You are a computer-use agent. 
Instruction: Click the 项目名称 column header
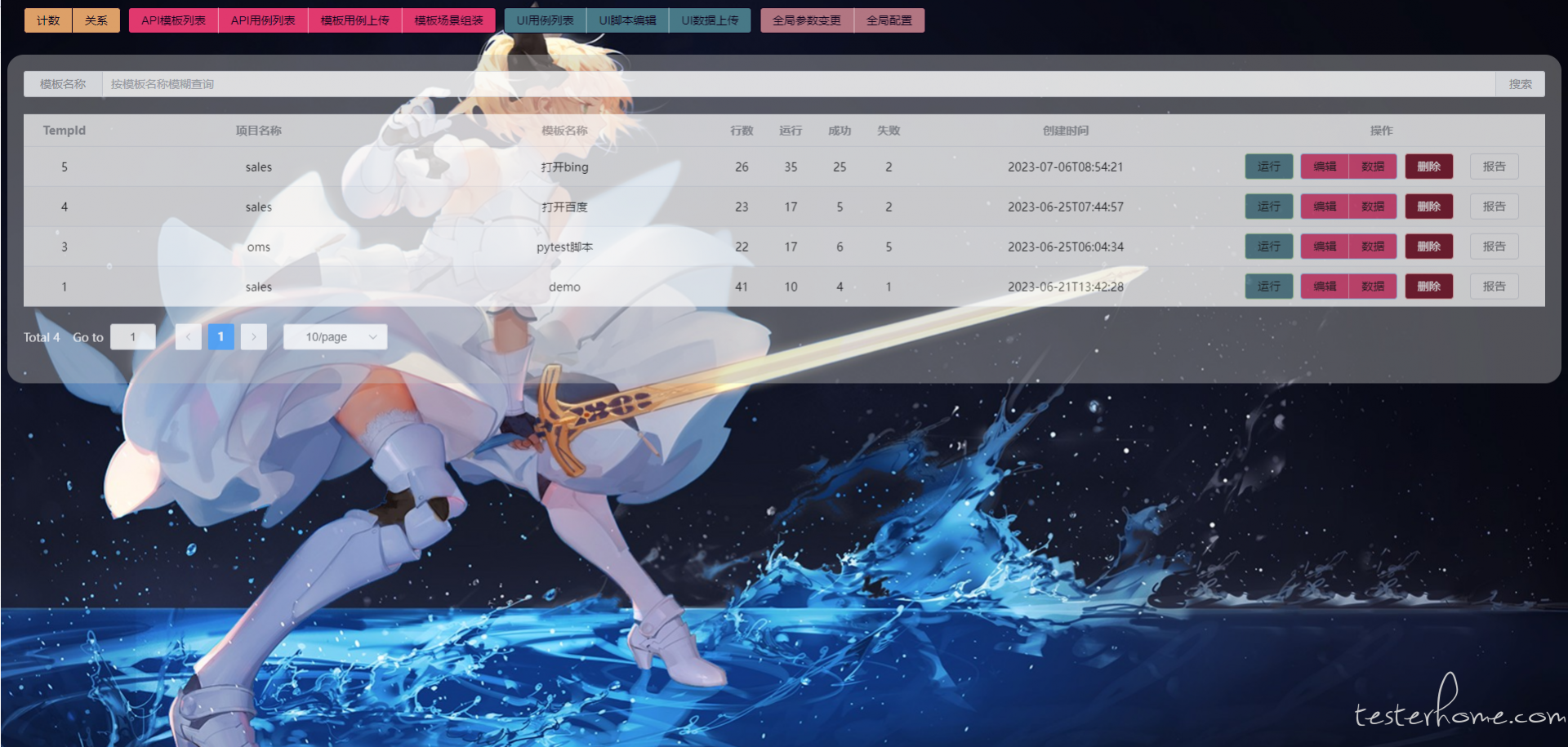click(x=259, y=131)
